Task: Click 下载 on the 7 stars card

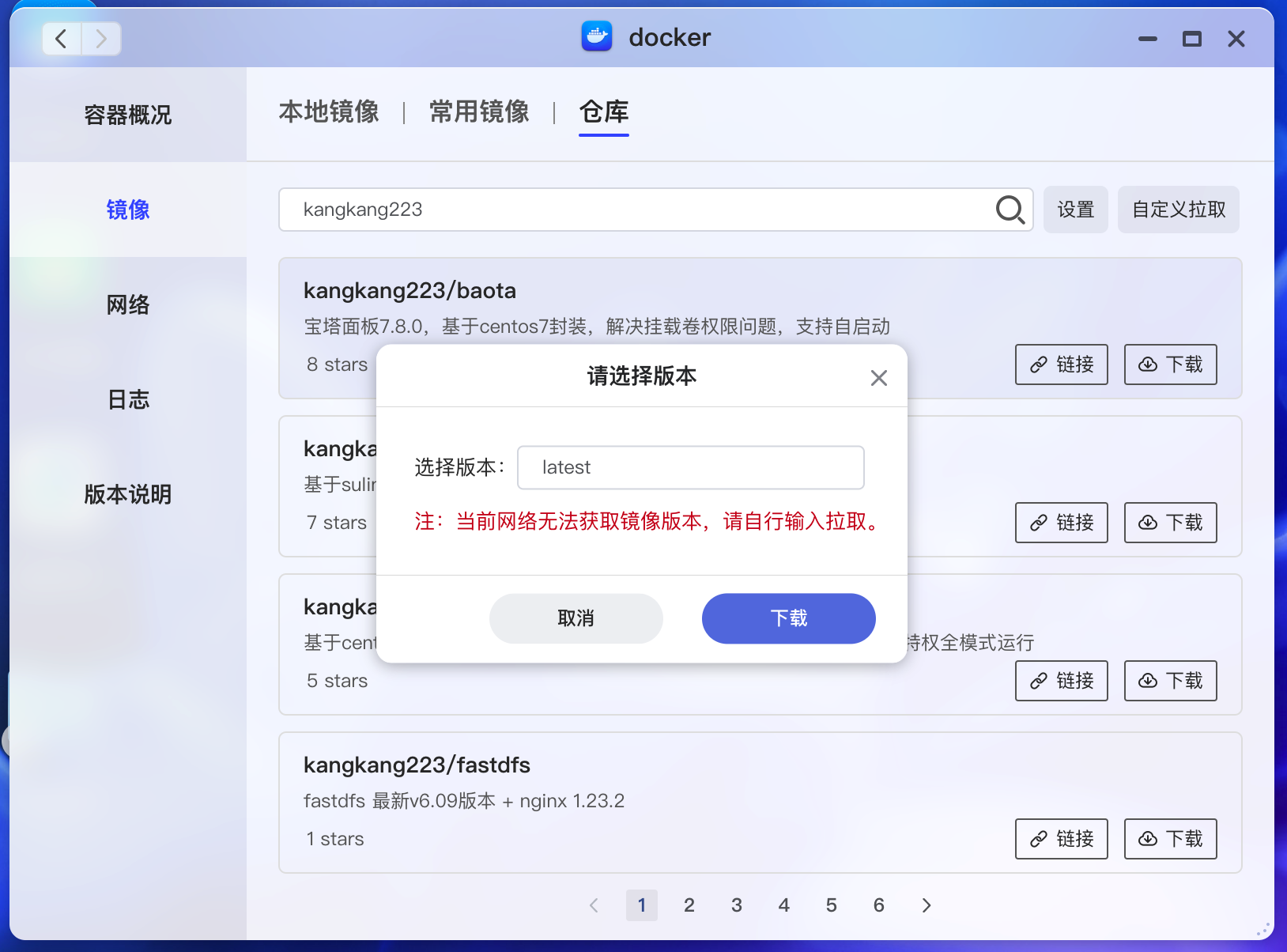Action: click(x=1171, y=523)
